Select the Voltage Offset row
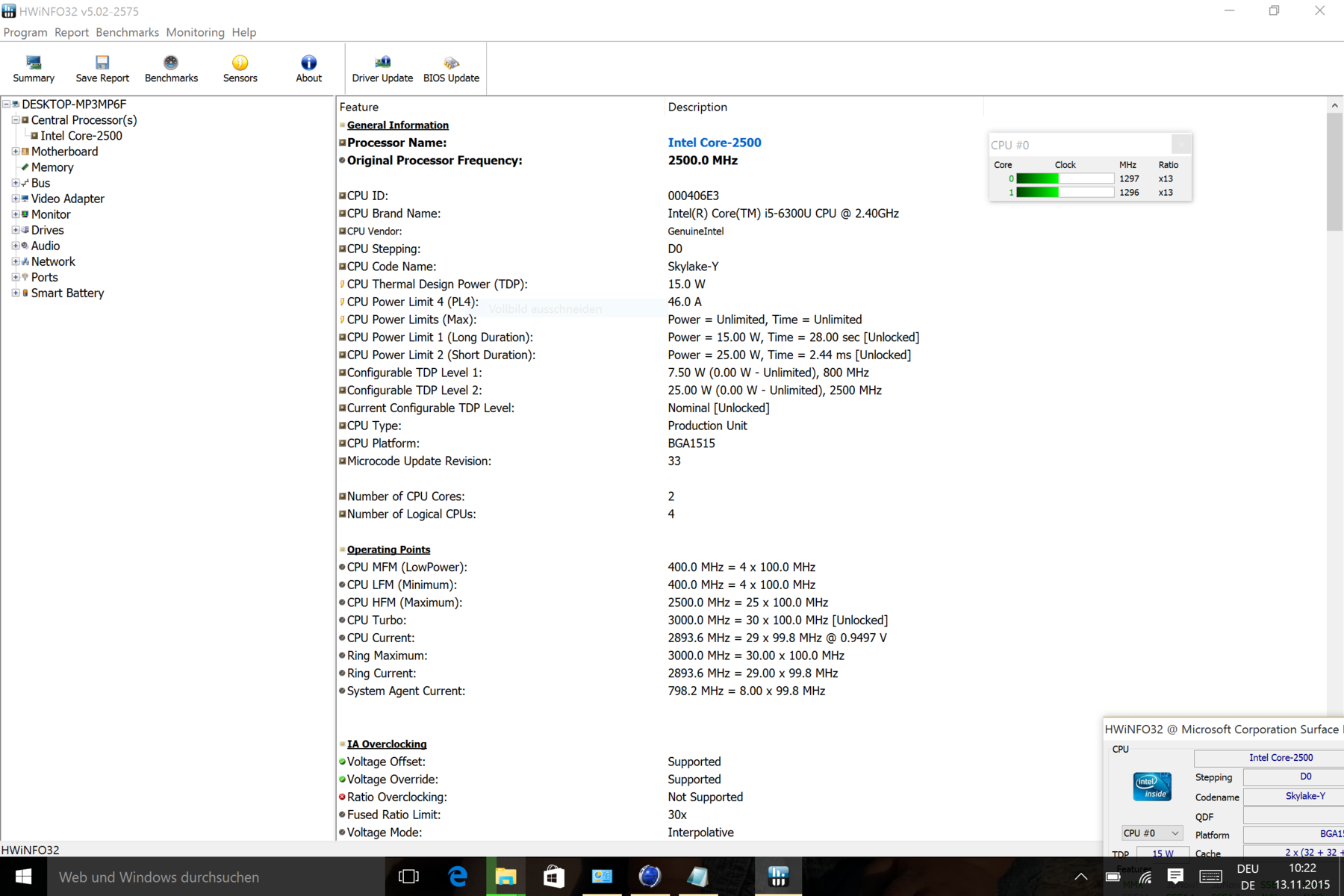1344x896 pixels. pos(659,762)
